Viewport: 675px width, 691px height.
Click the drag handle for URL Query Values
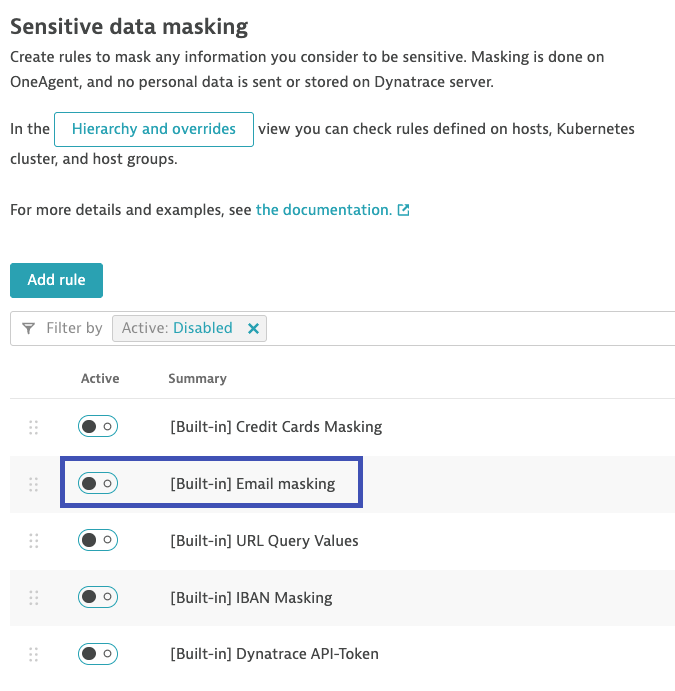coord(33,541)
